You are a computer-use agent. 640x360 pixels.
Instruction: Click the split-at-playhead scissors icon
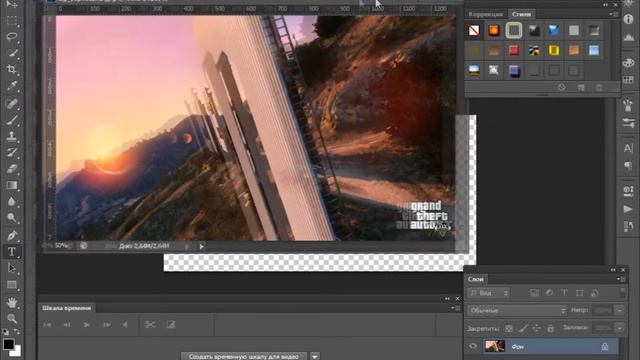pyautogui.click(x=150, y=324)
